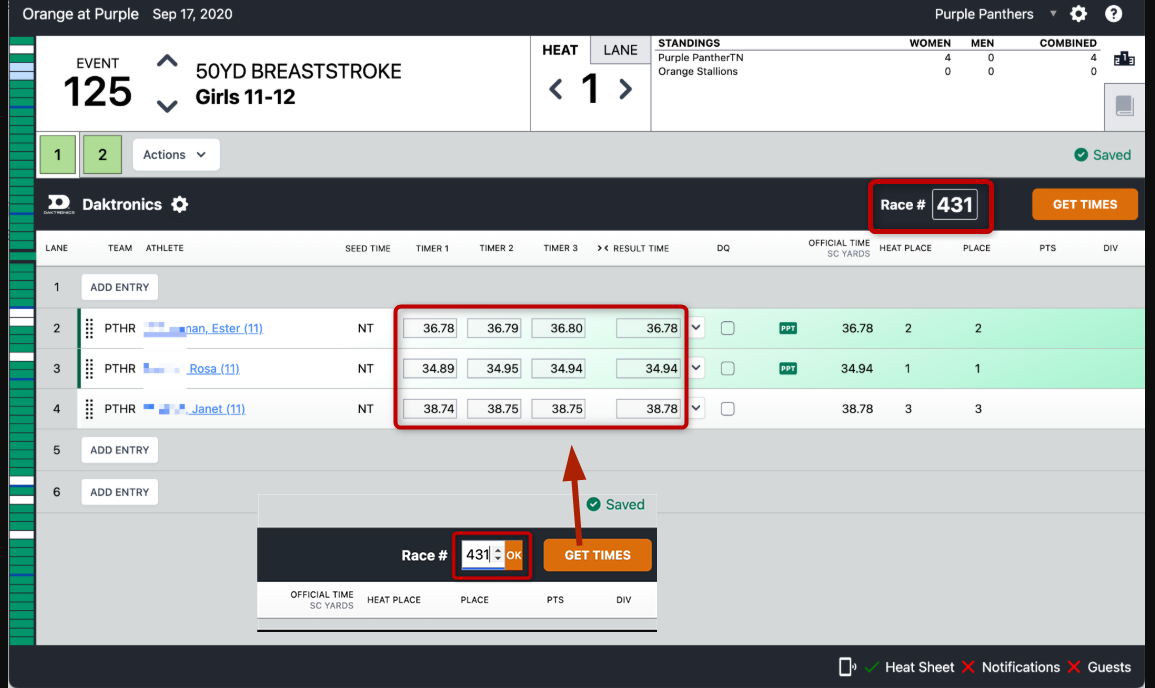The width and height of the screenshot is (1155, 688).
Task: Check the DQ box for lane 2
Action: click(x=728, y=328)
